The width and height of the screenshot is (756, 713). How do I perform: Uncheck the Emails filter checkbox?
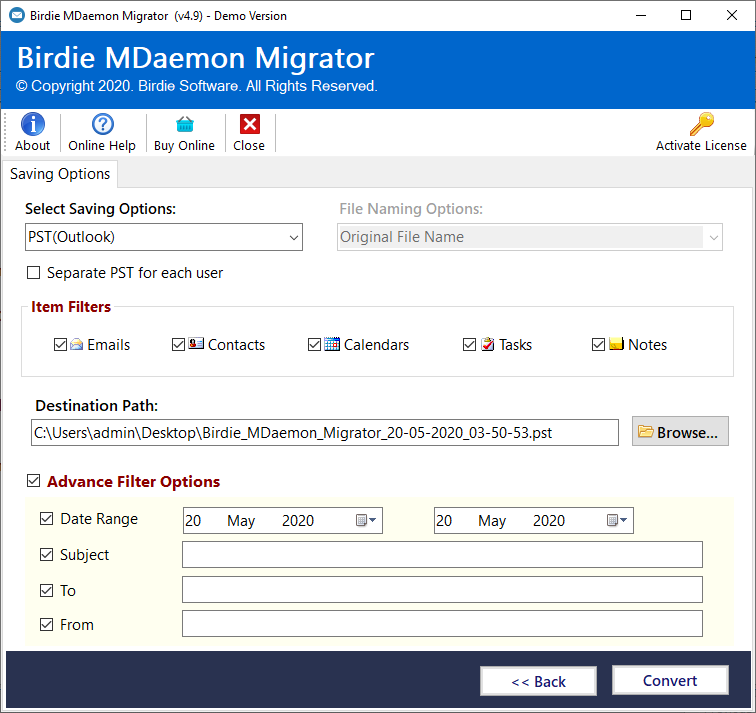60,345
